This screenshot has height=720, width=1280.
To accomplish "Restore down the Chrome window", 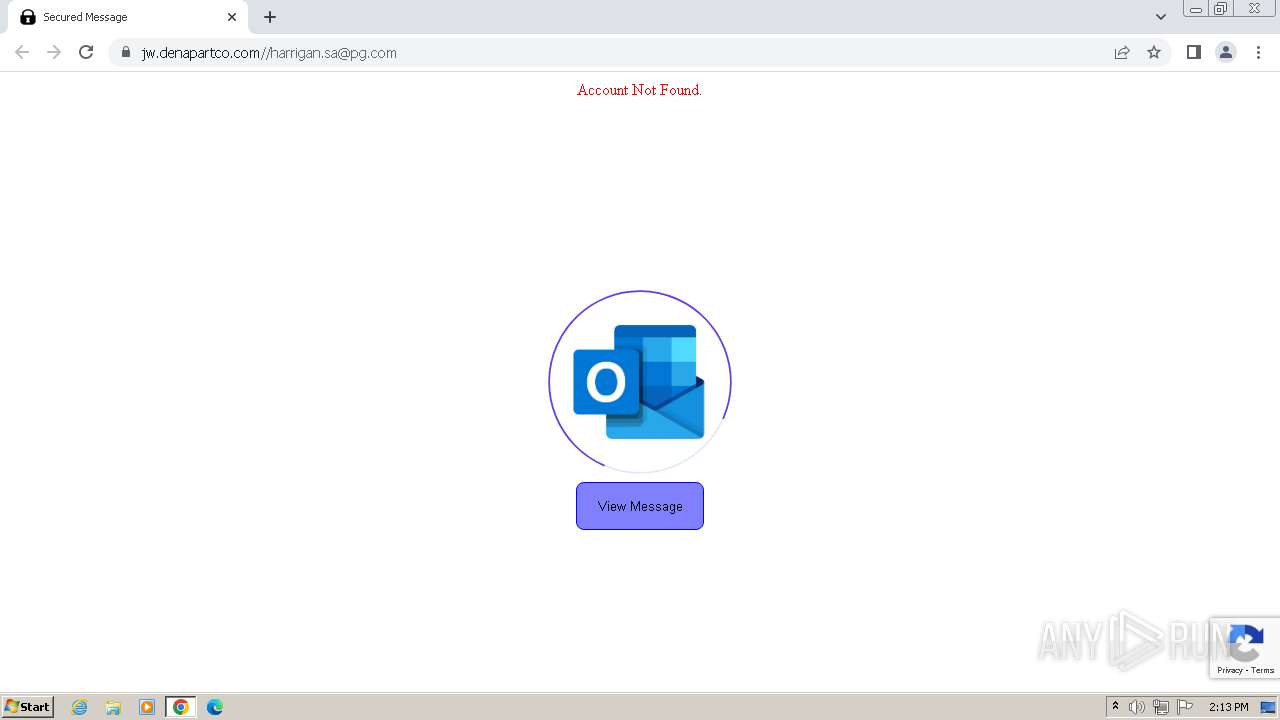I will click(x=1221, y=9).
